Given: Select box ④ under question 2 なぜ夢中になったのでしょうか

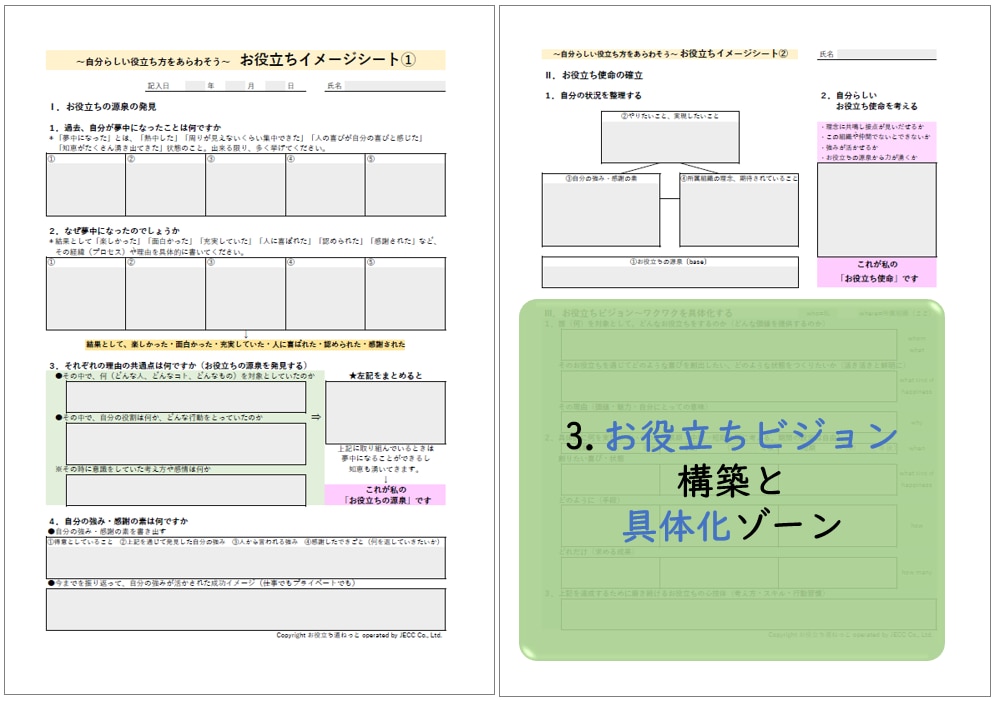Looking at the screenshot, I should [325, 294].
